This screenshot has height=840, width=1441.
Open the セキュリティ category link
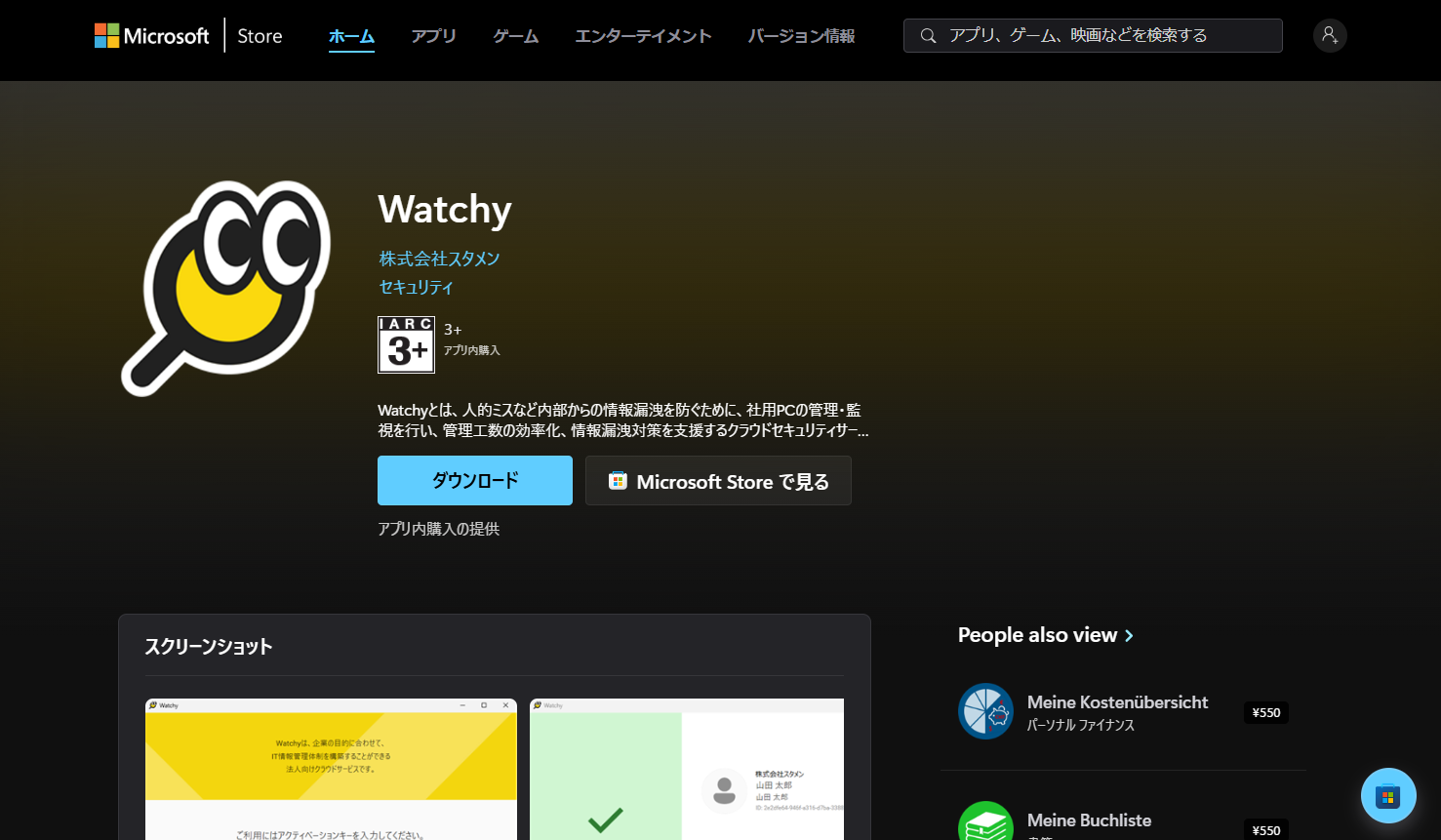(416, 287)
